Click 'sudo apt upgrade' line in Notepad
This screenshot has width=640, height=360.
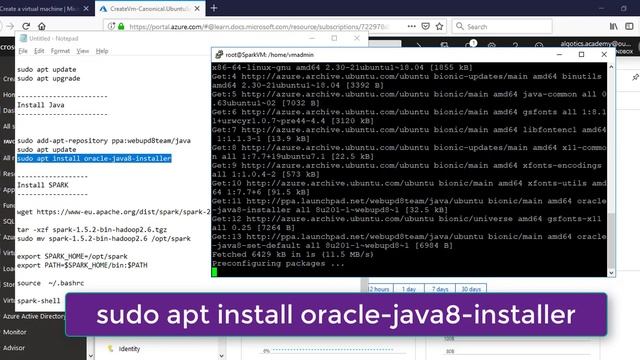[49, 78]
